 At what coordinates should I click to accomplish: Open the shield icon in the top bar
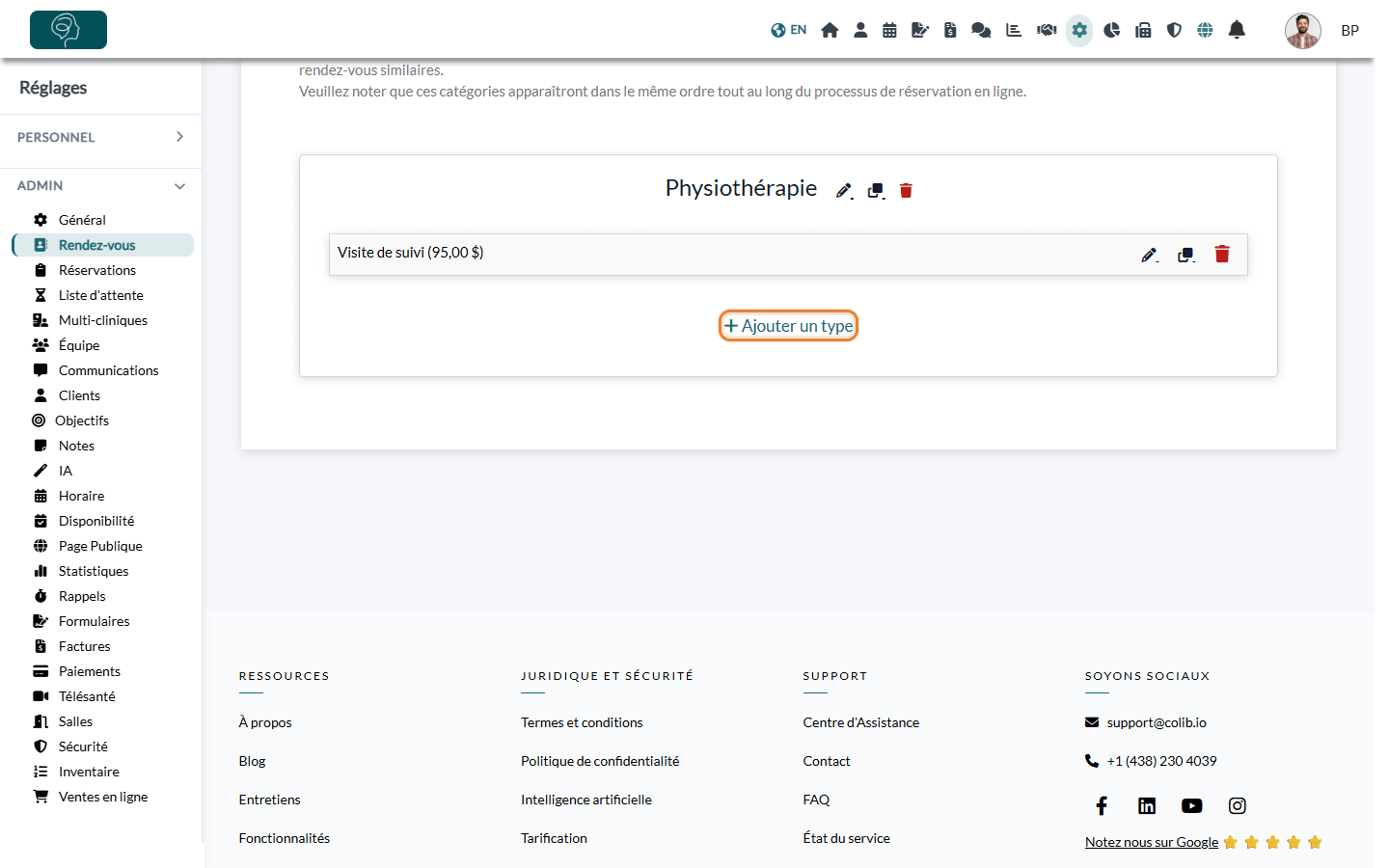point(1174,30)
